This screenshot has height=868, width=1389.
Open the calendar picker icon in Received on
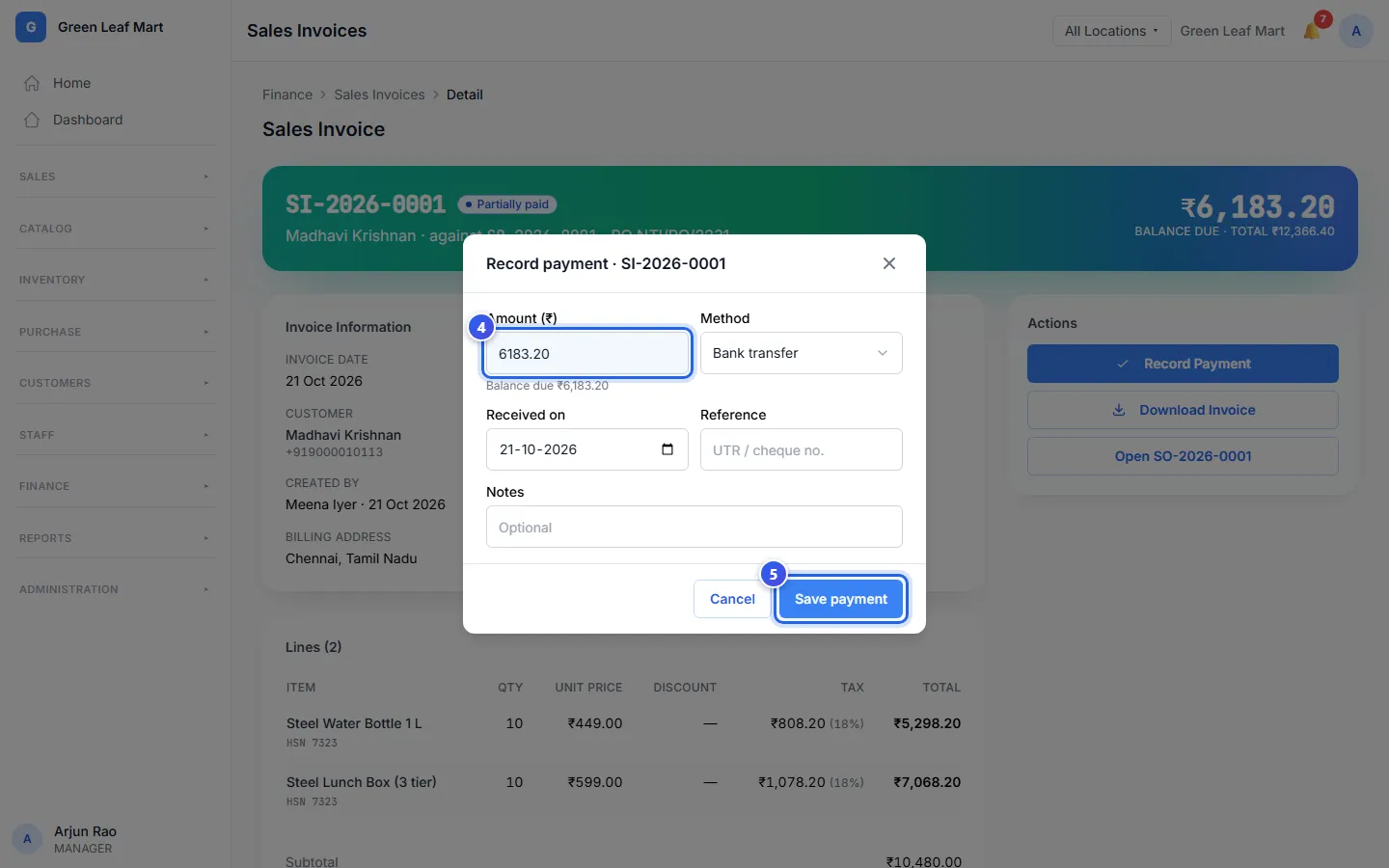click(x=667, y=449)
